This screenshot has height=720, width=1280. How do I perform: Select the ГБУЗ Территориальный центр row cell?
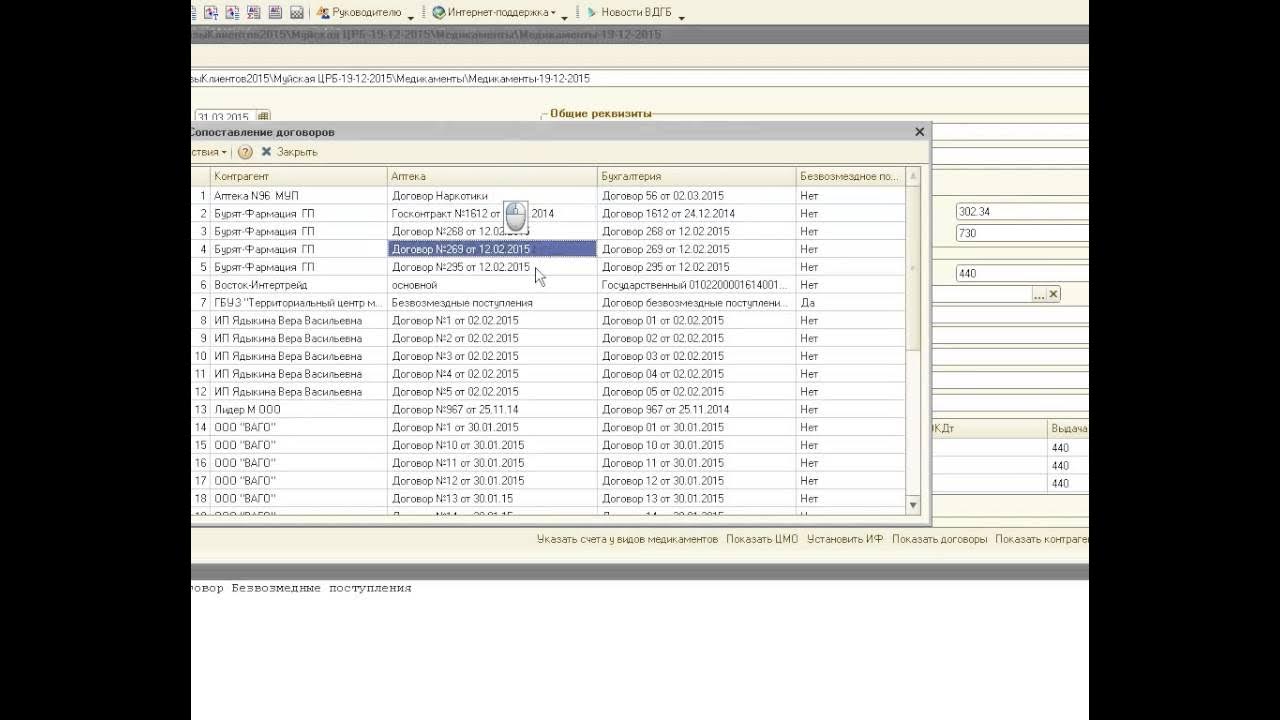coord(299,303)
